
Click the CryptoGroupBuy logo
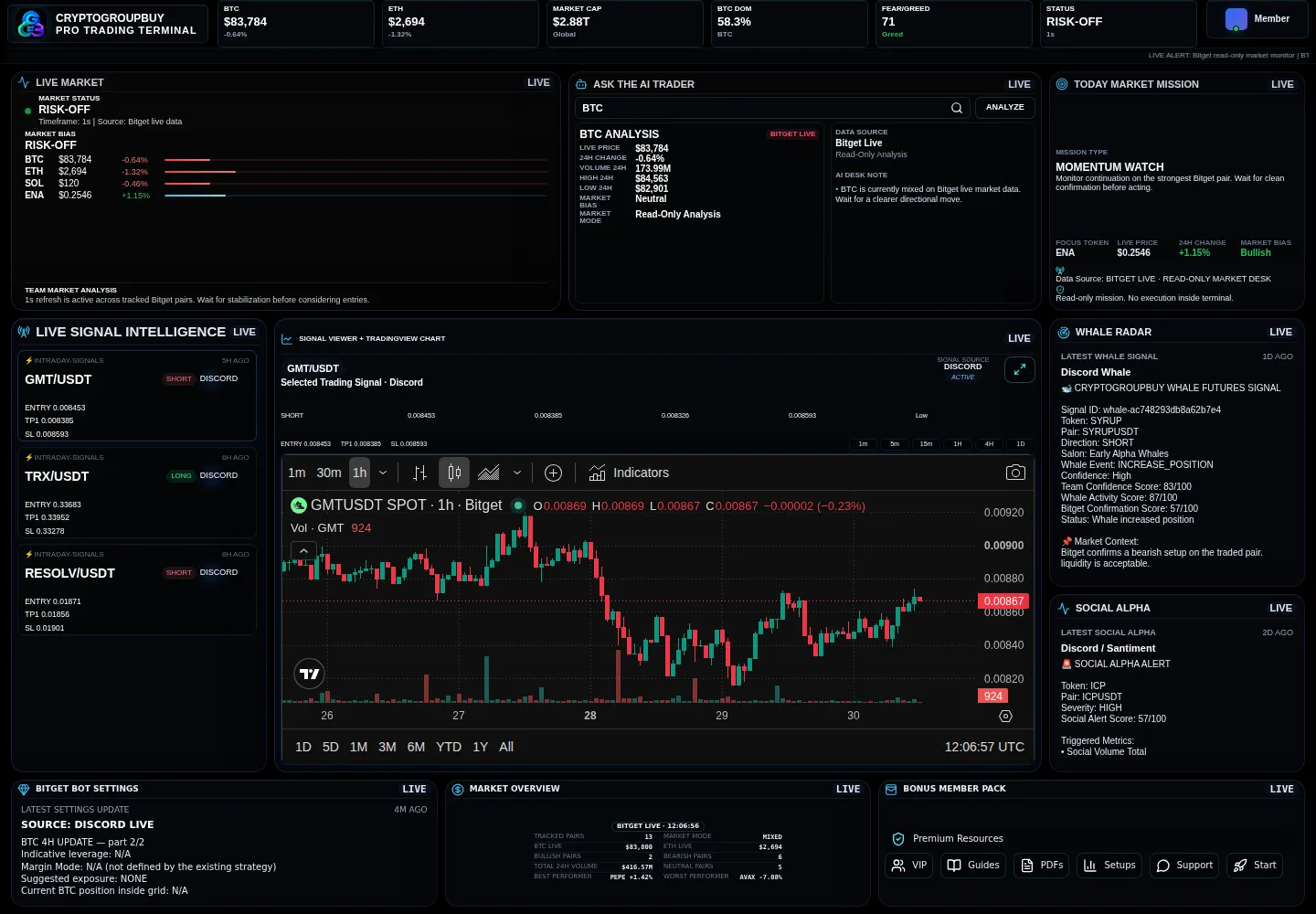(x=31, y=24)
